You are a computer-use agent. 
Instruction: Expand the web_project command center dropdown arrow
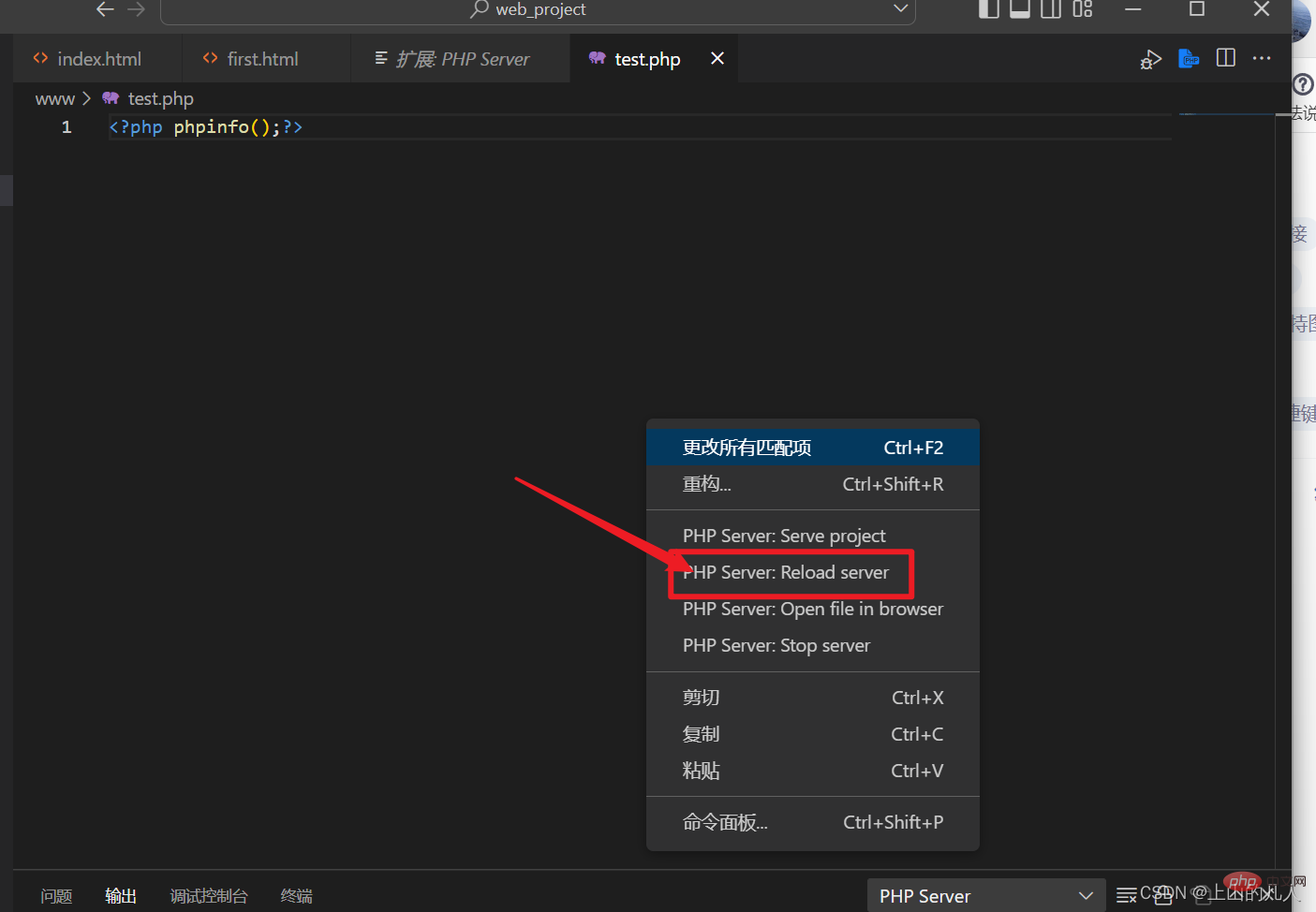coord(900,9)
